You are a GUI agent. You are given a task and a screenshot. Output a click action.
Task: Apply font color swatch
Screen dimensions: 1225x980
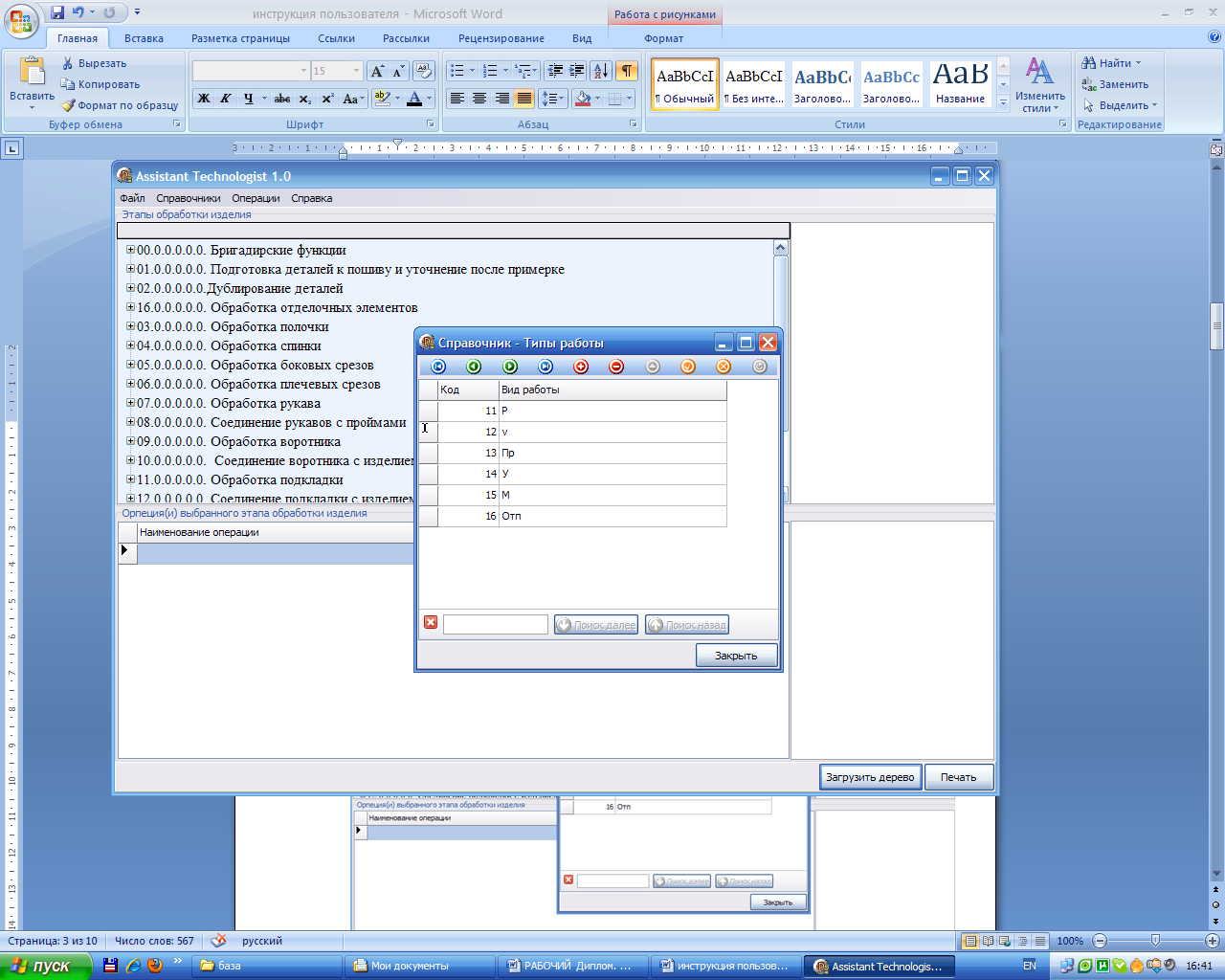(x=414, y=99)
